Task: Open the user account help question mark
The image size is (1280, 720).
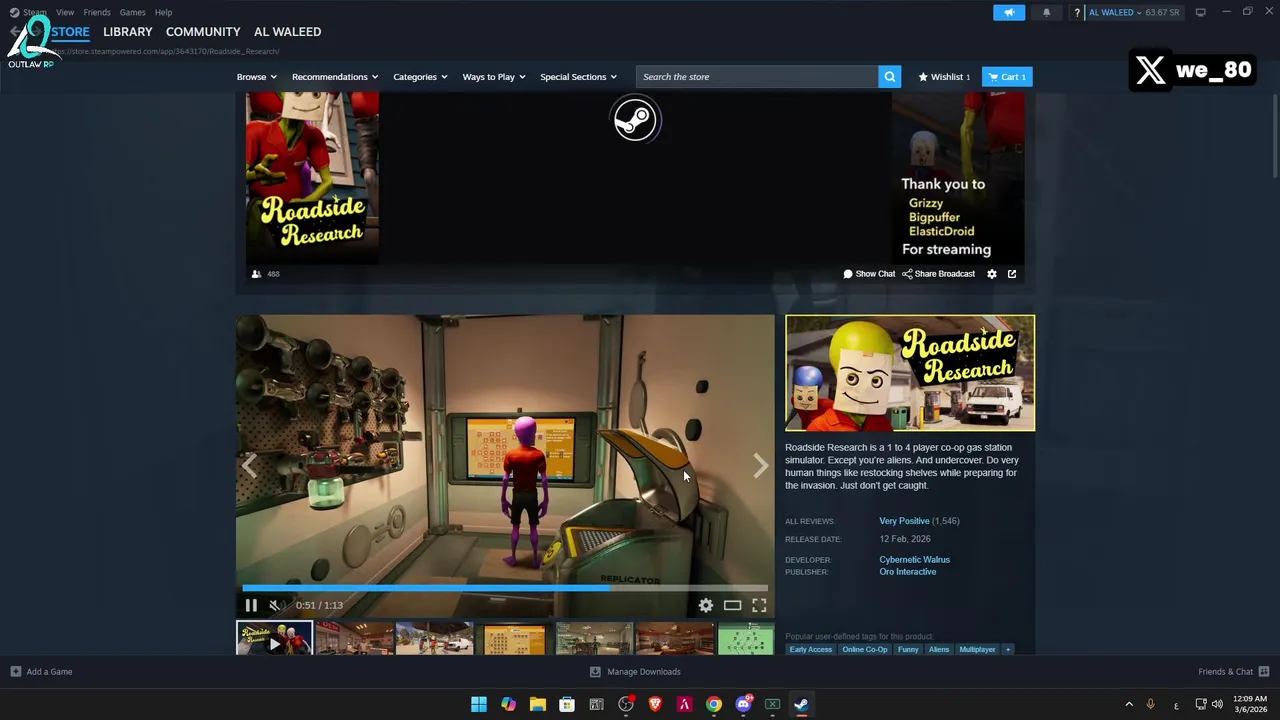Action: [x=1077, y=12]
